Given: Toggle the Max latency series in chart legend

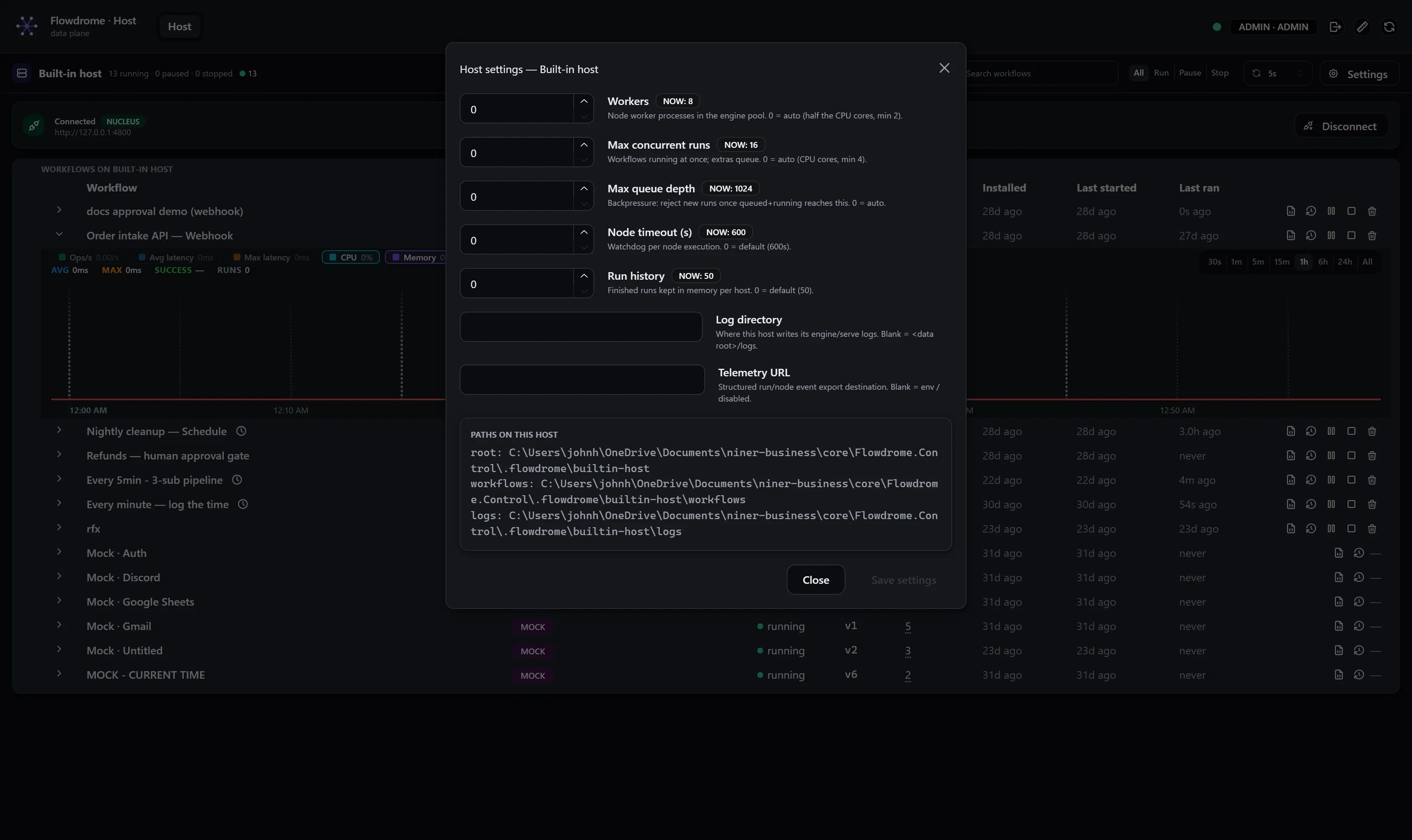Looking at the screenshot, I should click(x=271, y=257).
